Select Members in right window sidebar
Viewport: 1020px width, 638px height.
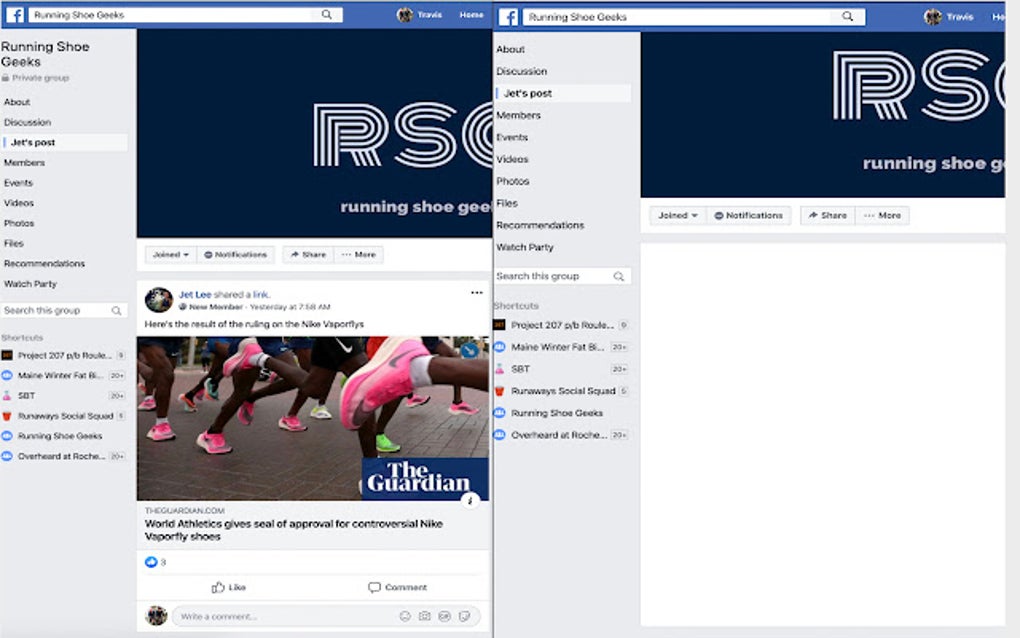pyautogui.click(x=518, y=115)
